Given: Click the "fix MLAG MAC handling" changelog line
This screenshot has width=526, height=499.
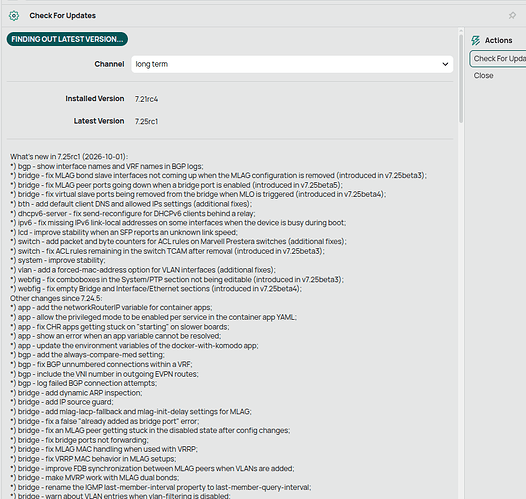Looking at the screenshot, I should point(104,449).
